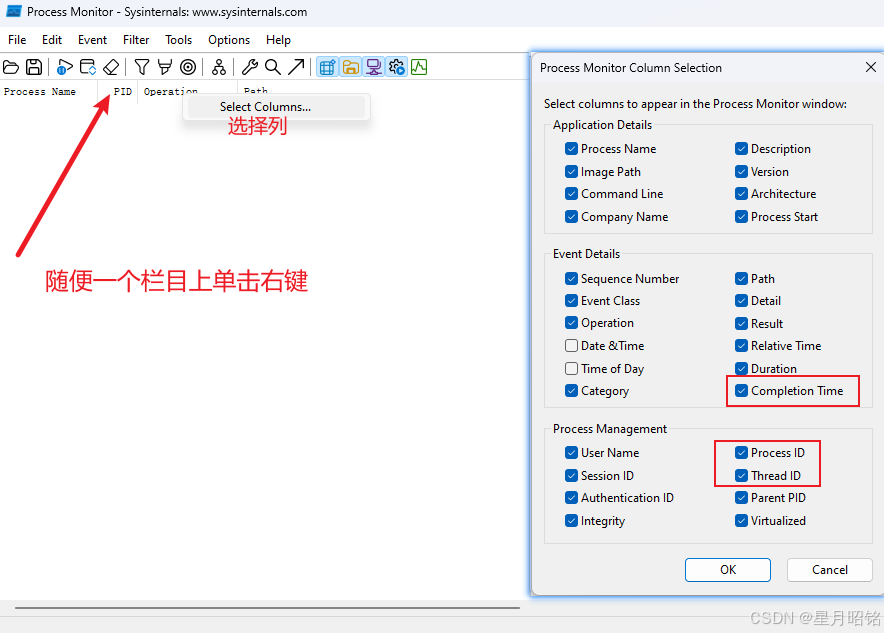Click the wrench Event Properties icon

[250, 67]
